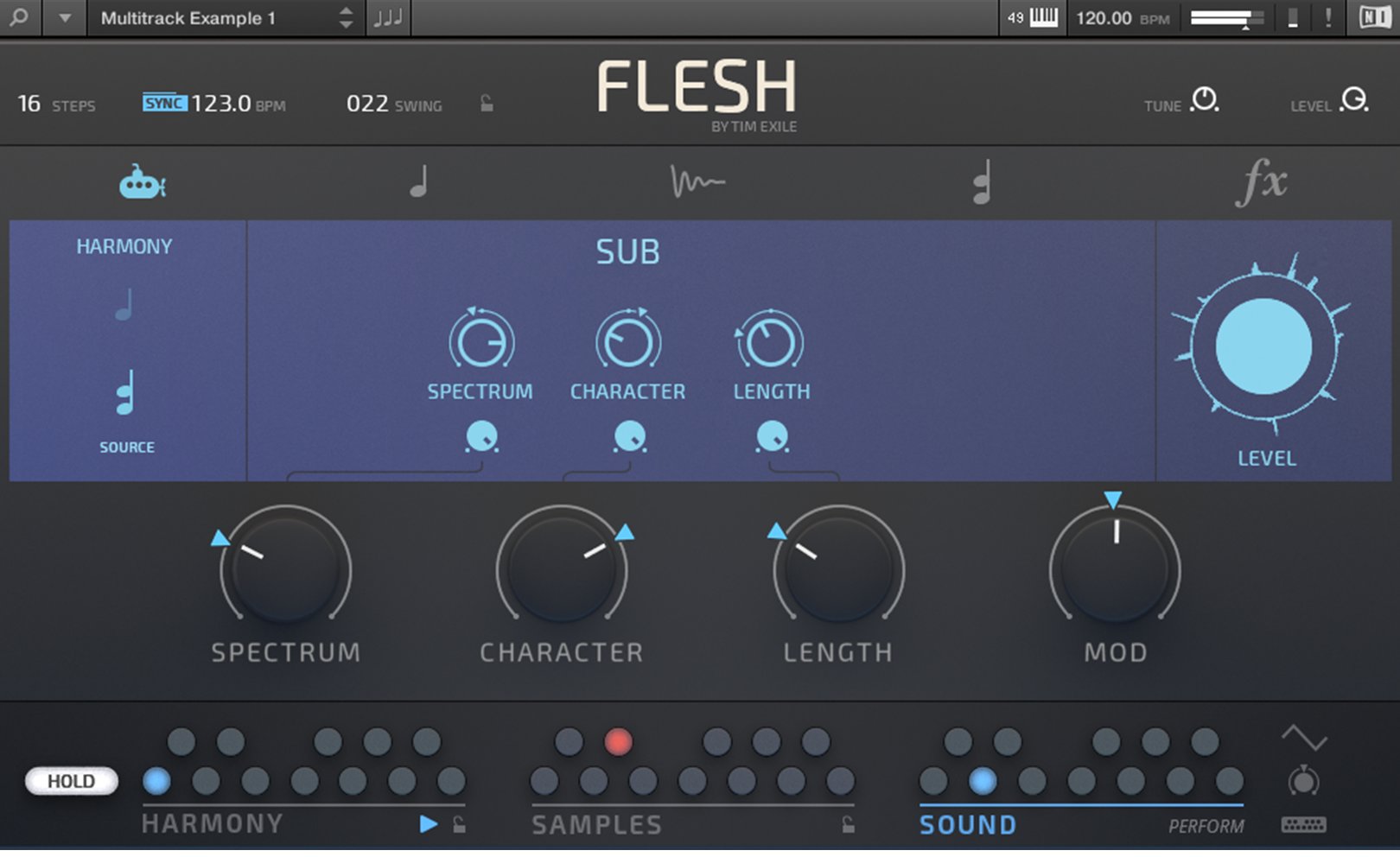1400x857 pixels.
Task: Toggle the SYNC tempo button
Action: [x=164, y=104]
